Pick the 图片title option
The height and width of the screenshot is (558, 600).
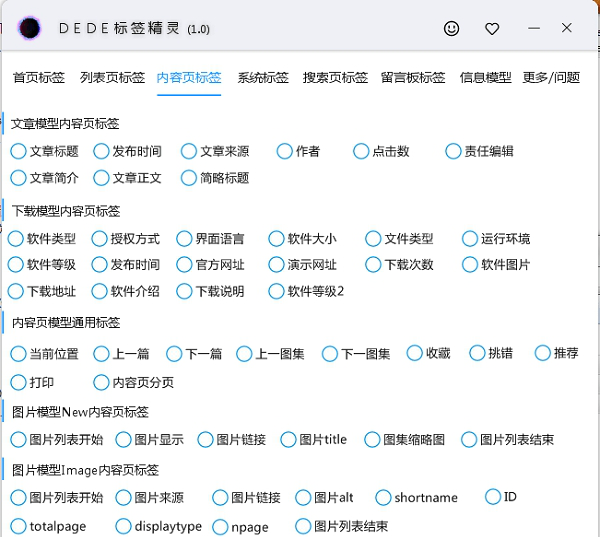(x=288, y=440)
